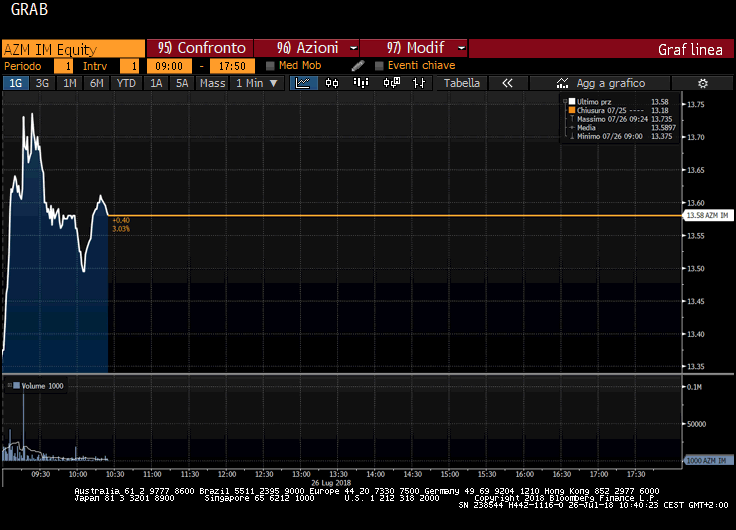Click the pencil annotation icon
The height and width of the screenshot is (530, 736).
pos(358,66)
